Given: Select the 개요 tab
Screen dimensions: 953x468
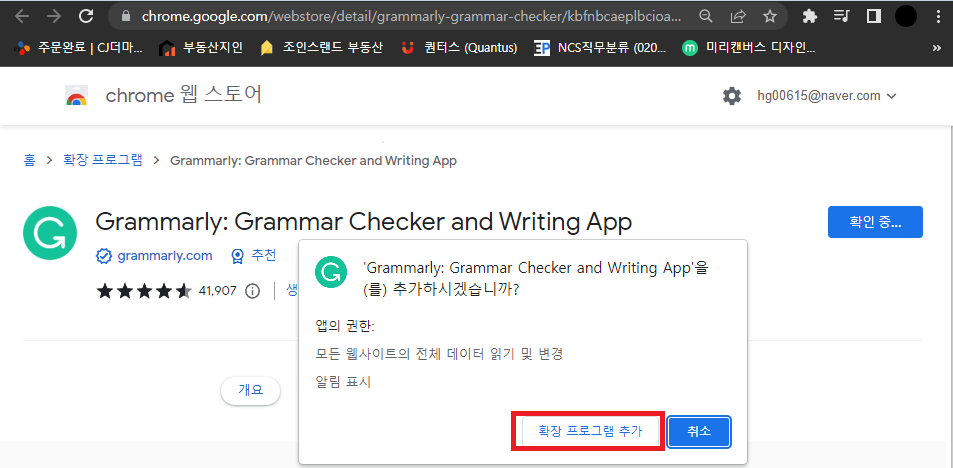Looking at the screenshot, I should [x=250, y=391].
